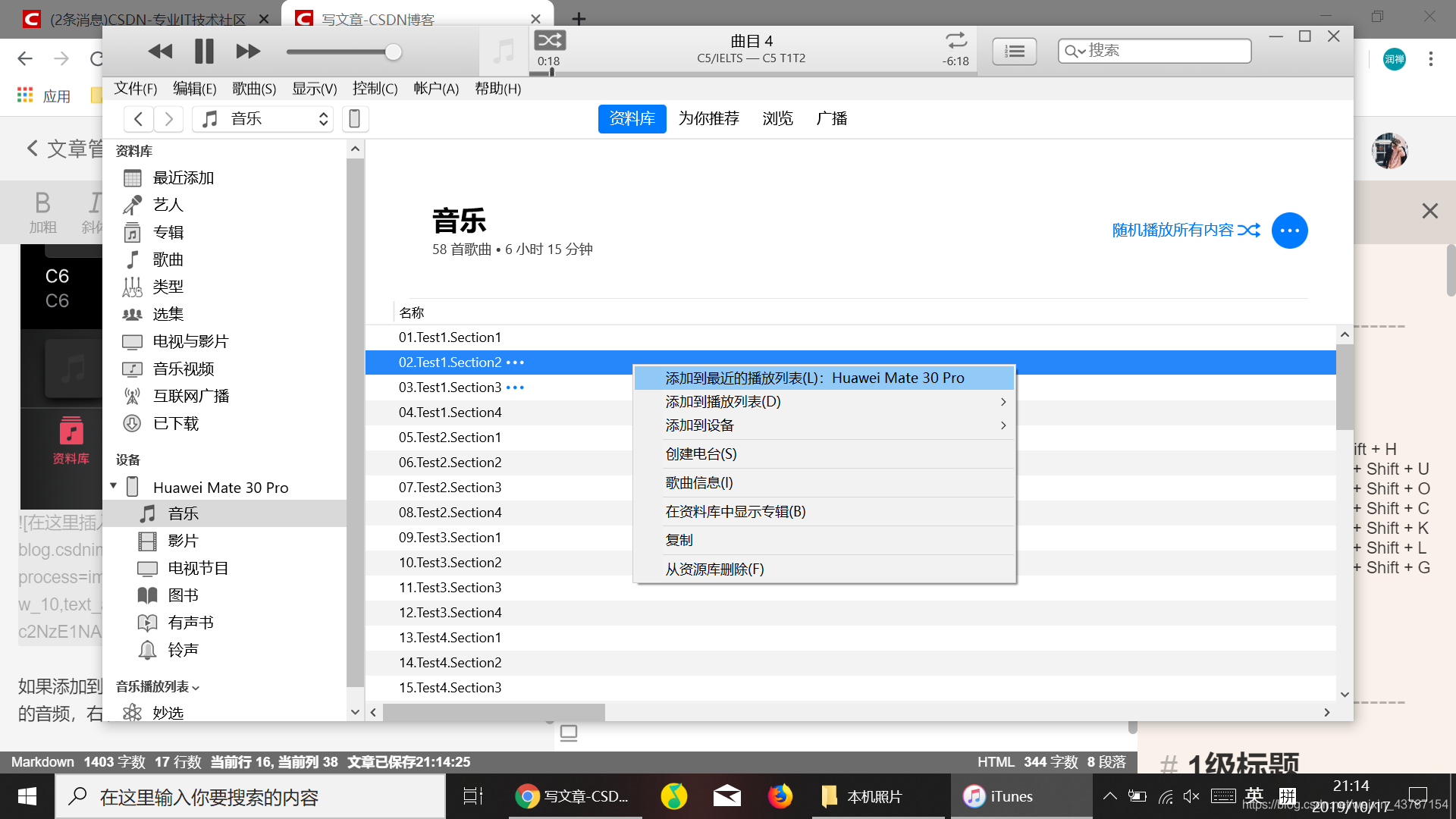1456x819 pixels.
Task: Select song 10.Test3.Section2
Action: click(850, 563)
